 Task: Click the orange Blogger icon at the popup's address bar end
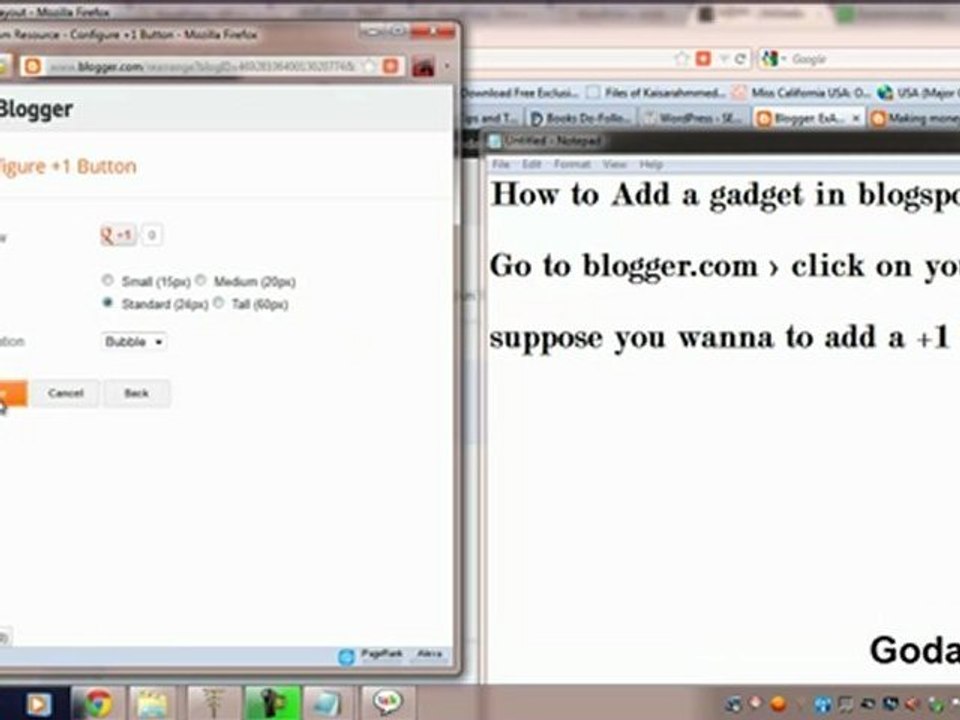390,66
